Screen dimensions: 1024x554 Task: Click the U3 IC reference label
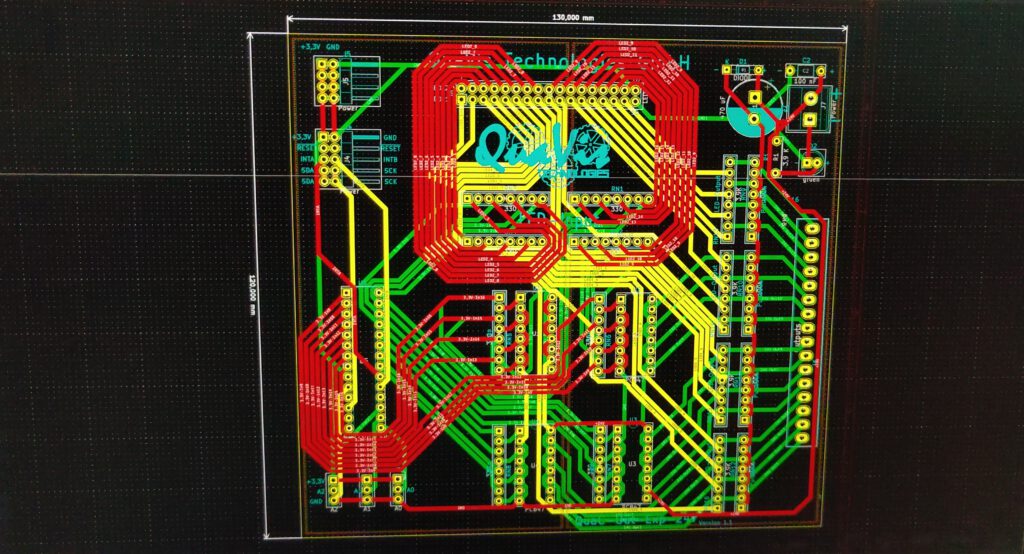(x=632, y=464)
